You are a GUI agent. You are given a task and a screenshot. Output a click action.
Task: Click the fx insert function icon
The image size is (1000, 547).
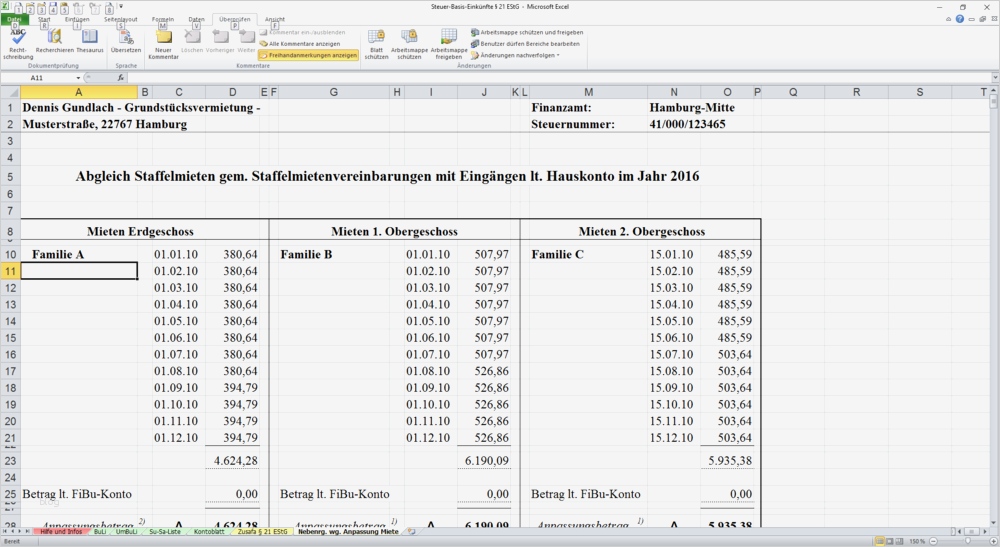click(x=121, y=78)
